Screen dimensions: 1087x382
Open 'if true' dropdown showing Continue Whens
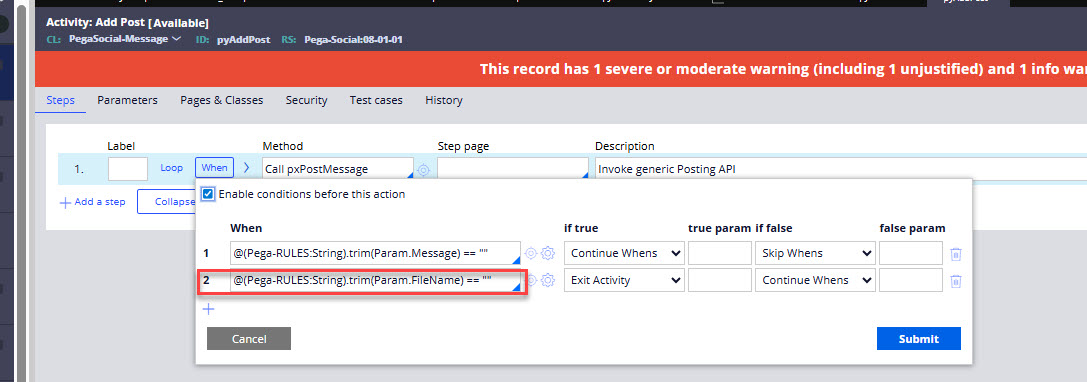625,253
